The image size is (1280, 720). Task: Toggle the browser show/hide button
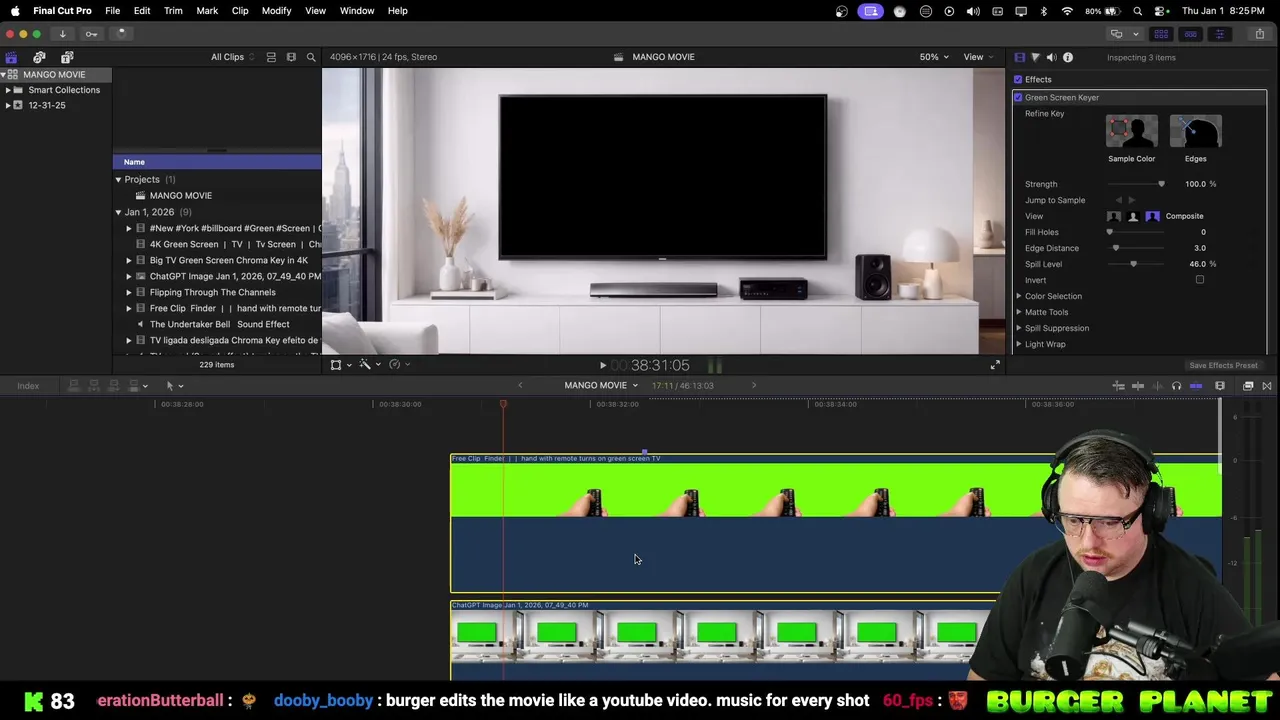[x=1163, y=34]
